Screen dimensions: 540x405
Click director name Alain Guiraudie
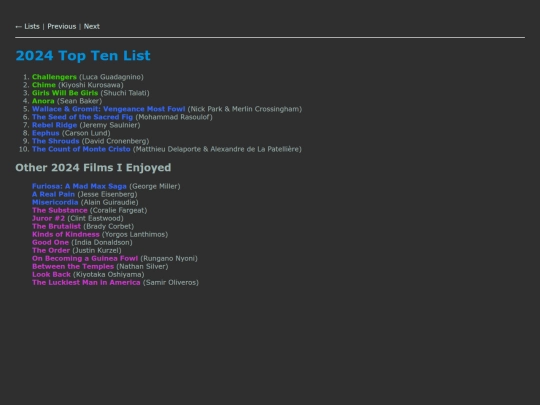coord(110,202)
